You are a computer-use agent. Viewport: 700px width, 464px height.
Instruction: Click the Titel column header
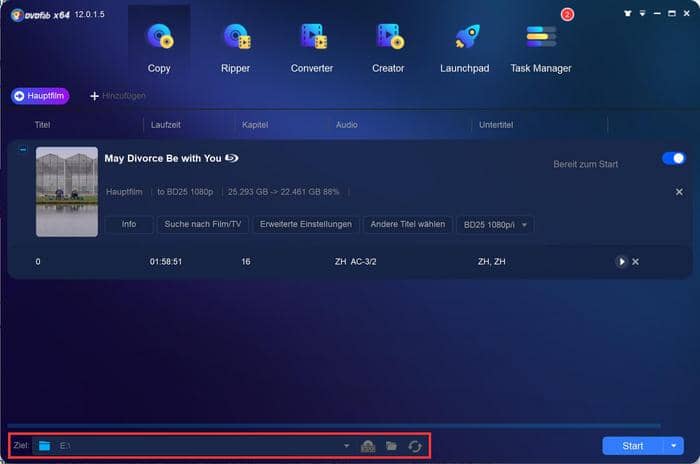(42, 125)
